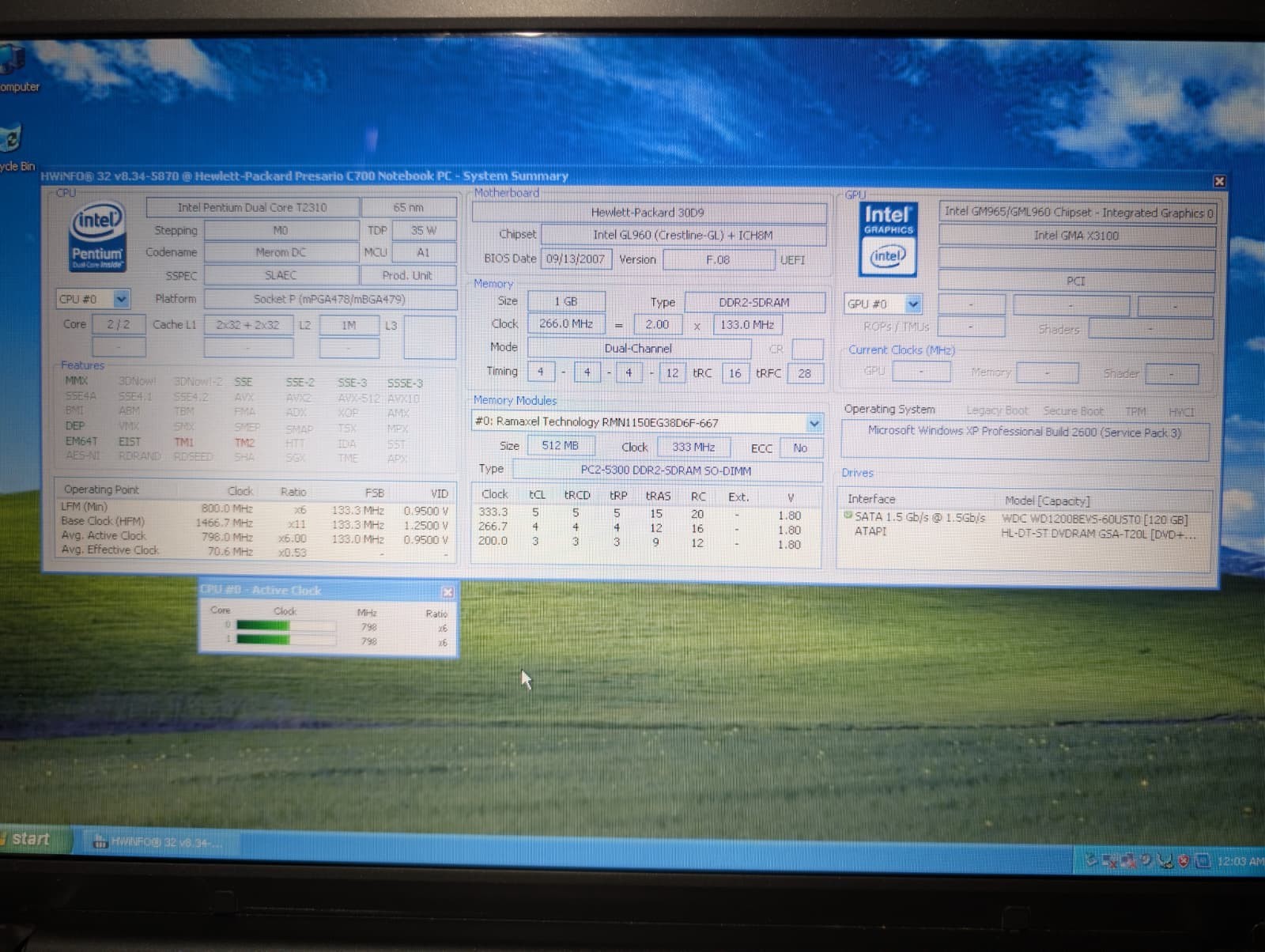Click module clock 333 MHz field
The width and height of the screenshot is (1265, 952).
pos(693,447)
